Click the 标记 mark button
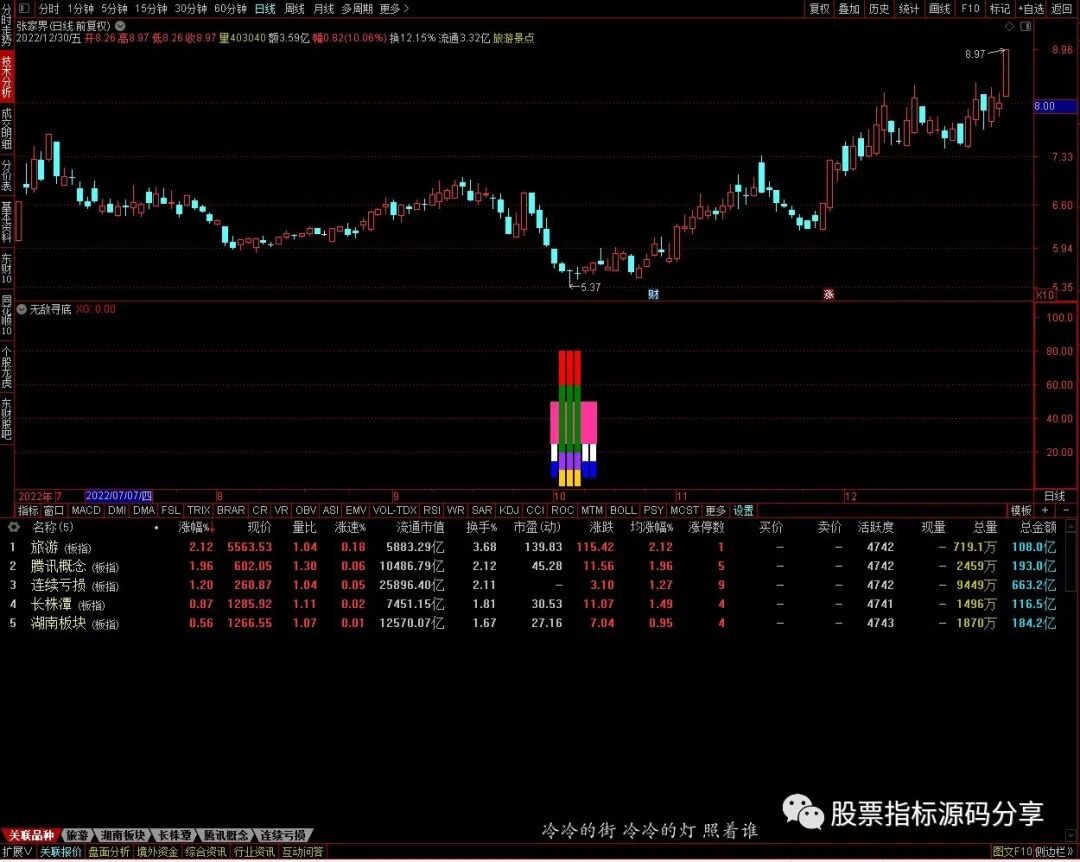 click(999, 9)
